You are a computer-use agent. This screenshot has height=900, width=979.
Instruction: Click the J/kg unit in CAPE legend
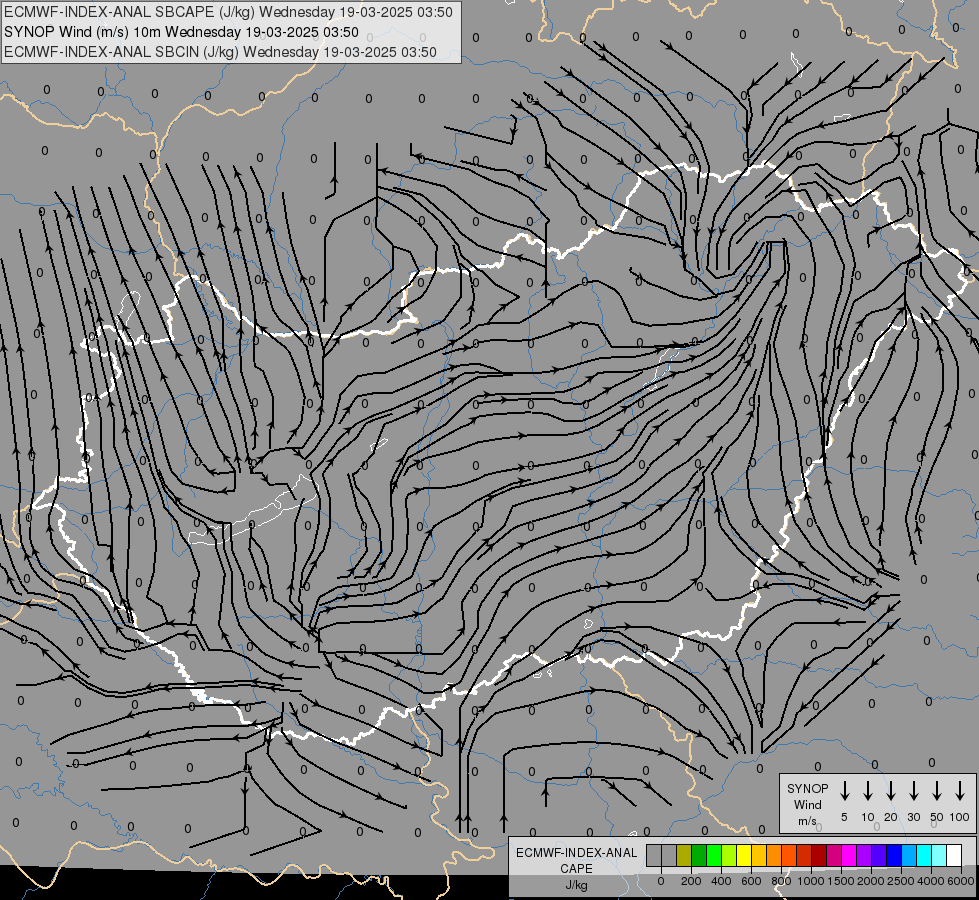[x=576, y=885]
